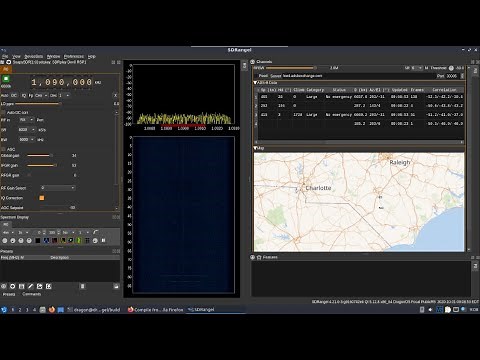Click fourth round spectrum control icon
Screen dimensions: 480x360
pyautogui.click(x=29, y=240)
